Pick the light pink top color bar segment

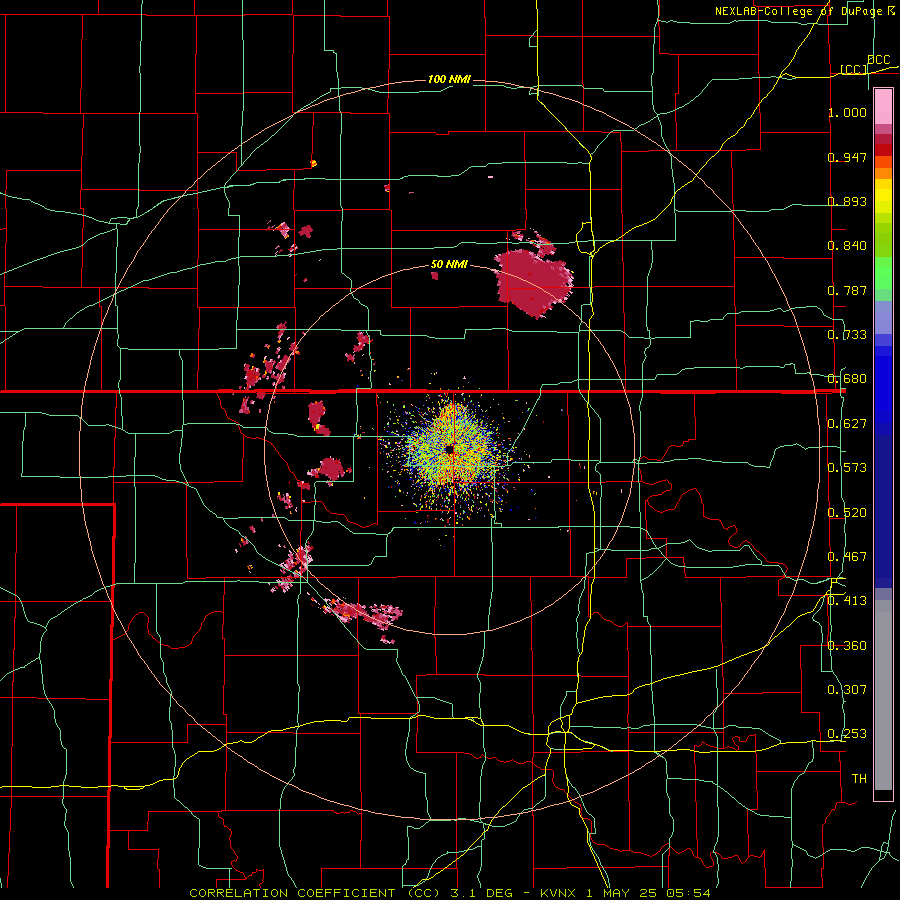883,107
